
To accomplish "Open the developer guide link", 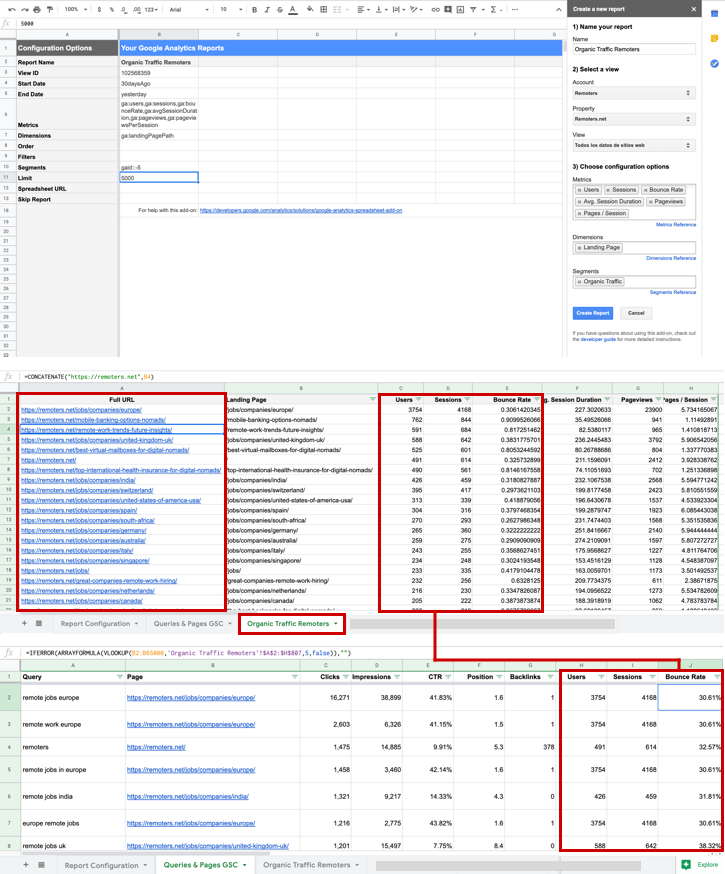I will tap(598, 339).
